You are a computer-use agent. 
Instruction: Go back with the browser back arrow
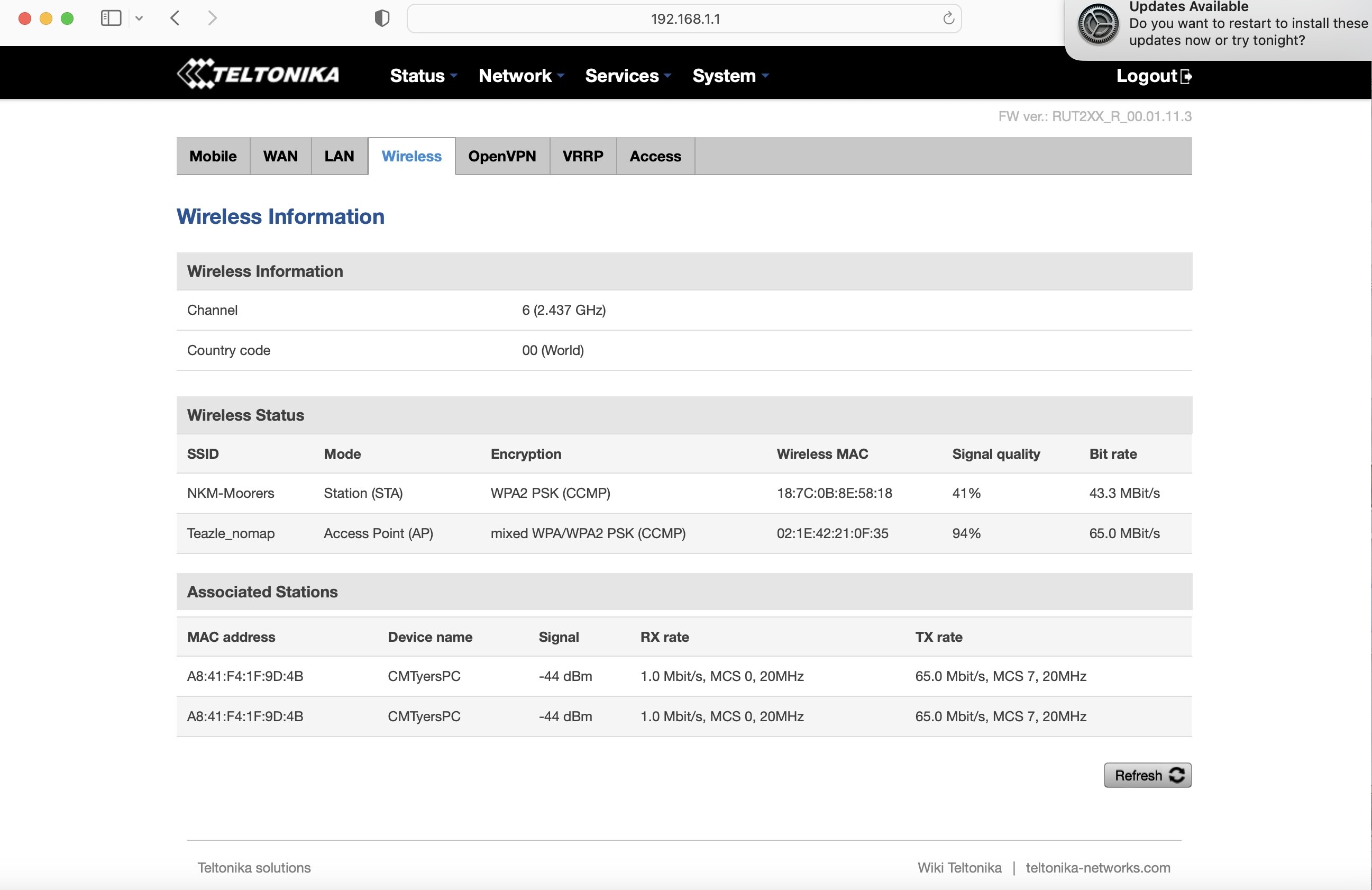(175, 19)
